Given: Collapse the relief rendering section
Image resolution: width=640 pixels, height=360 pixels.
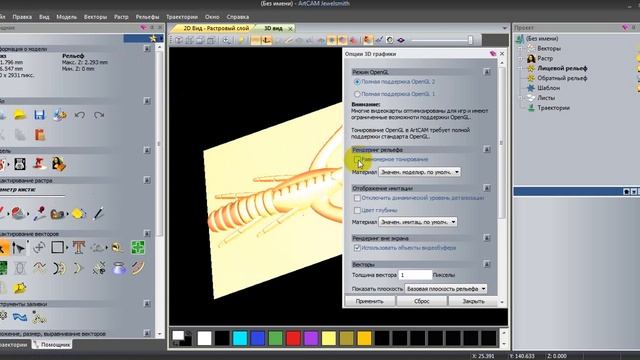Looking at the screenshot, I should point(487,149).
